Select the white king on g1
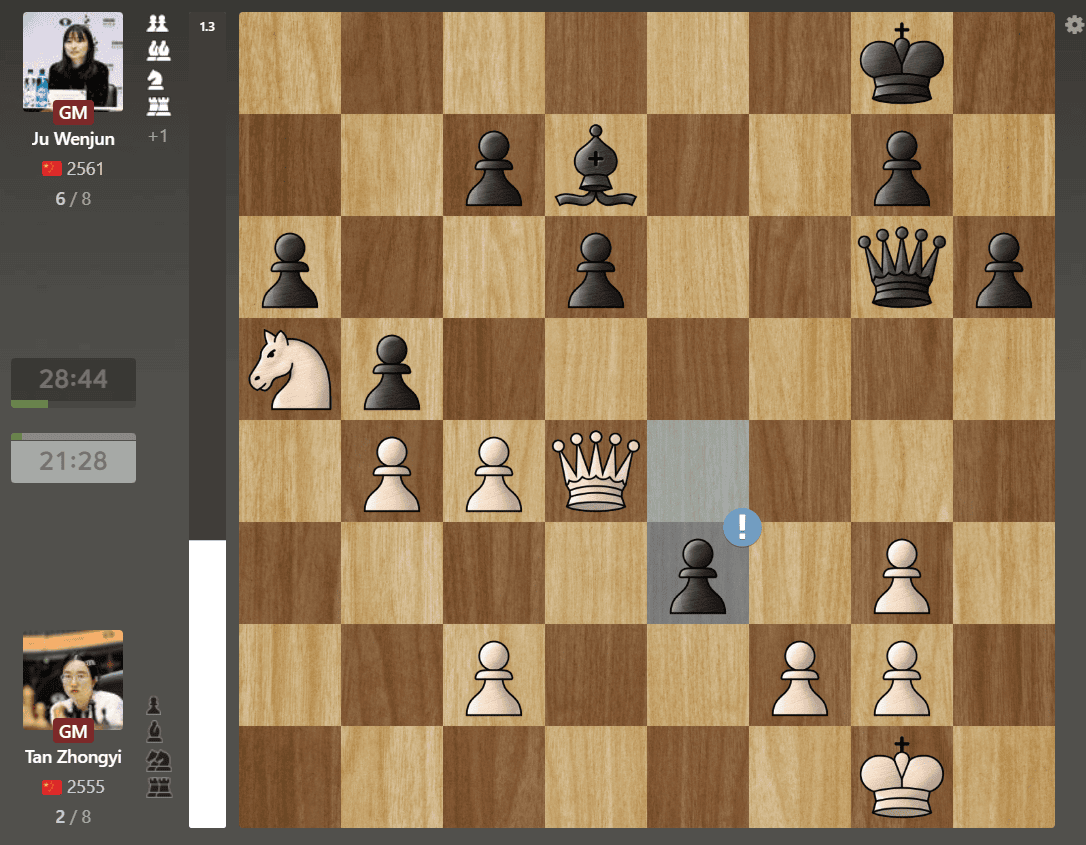 tap(902, 777)
